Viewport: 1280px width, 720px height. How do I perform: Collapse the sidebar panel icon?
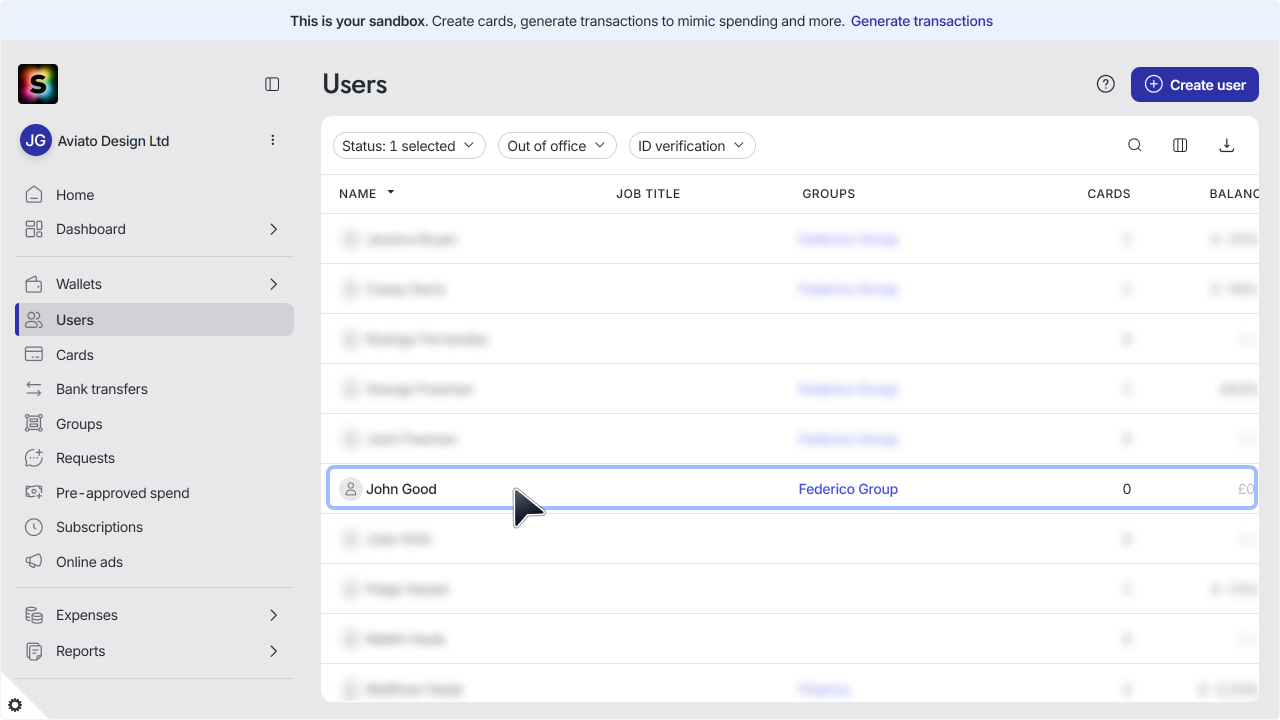(x=272, y=84)
